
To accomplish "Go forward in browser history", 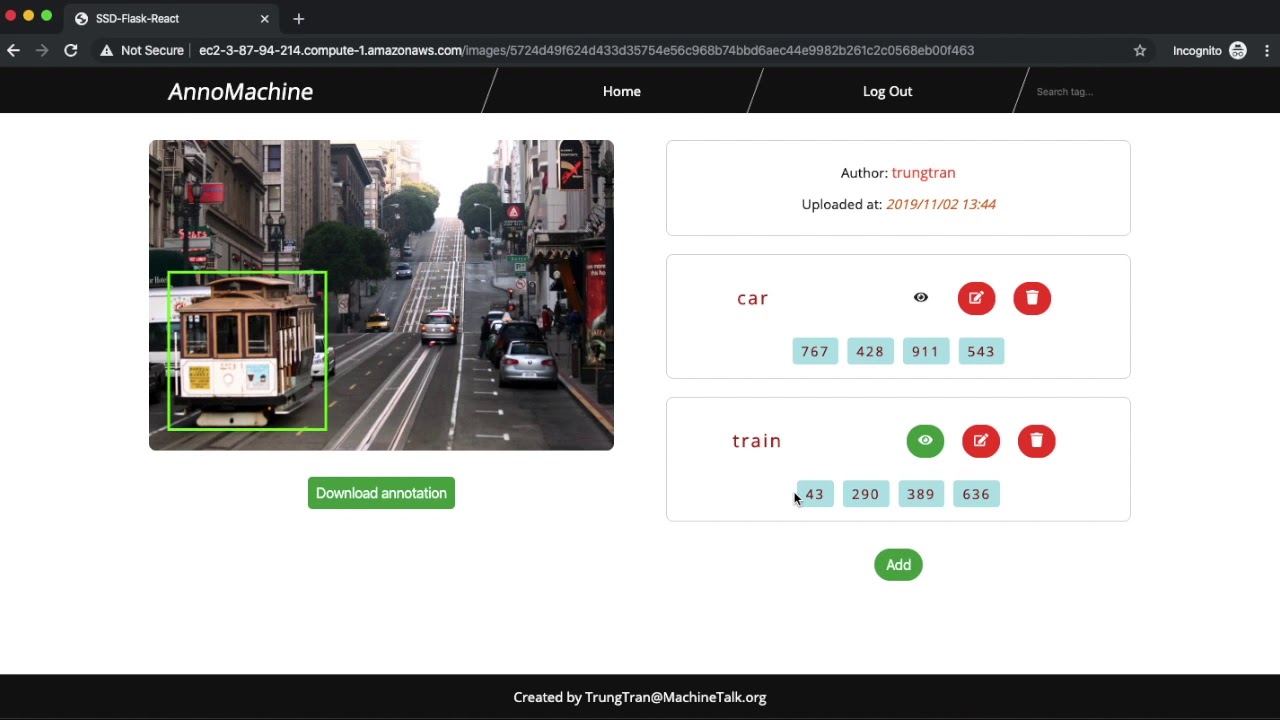I will click(x=42, y=50).
